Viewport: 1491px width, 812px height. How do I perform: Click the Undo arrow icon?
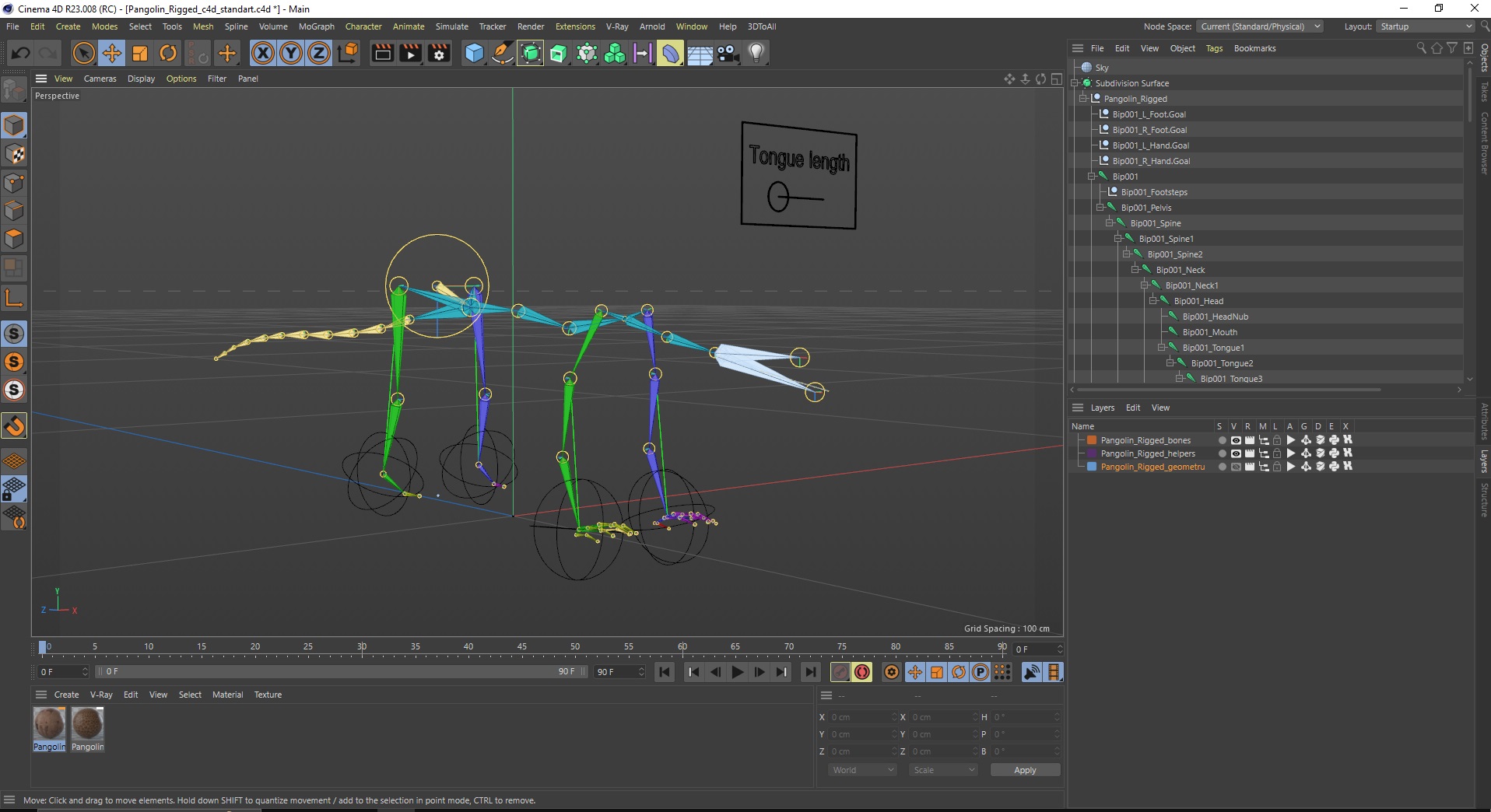point(21,53)
